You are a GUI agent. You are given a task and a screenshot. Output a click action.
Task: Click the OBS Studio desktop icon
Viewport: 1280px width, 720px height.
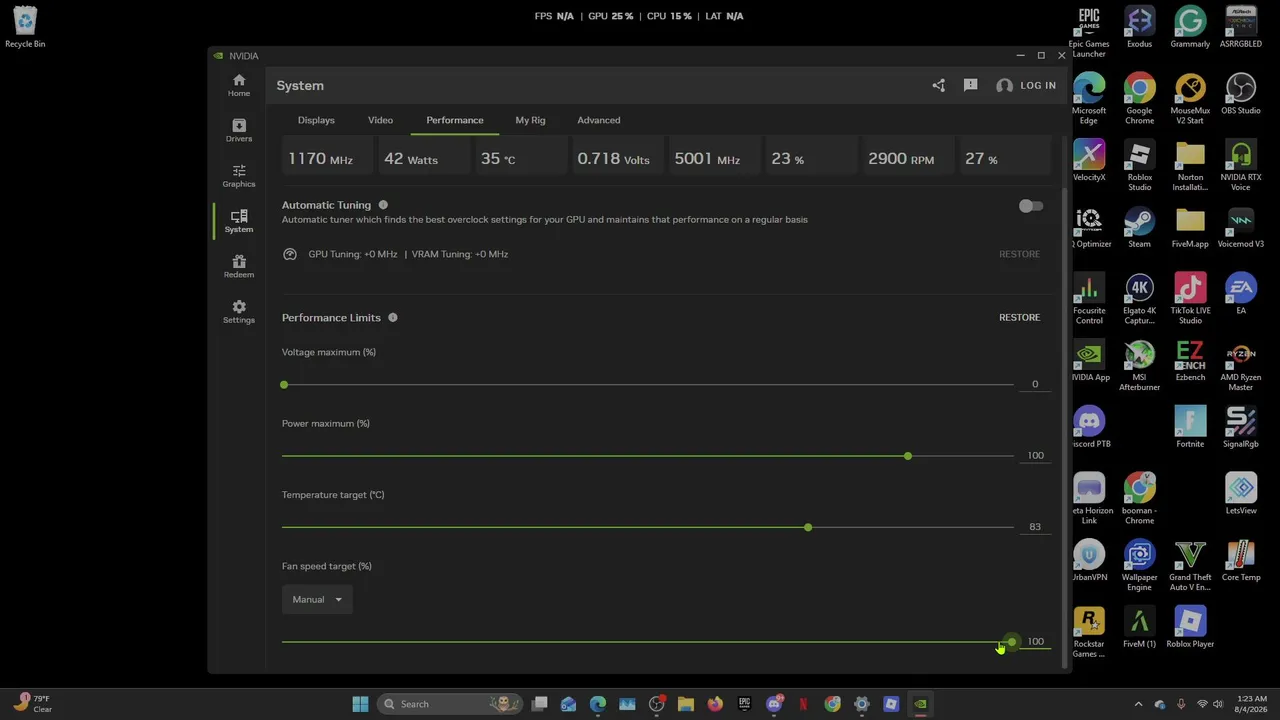[1241, 94]
